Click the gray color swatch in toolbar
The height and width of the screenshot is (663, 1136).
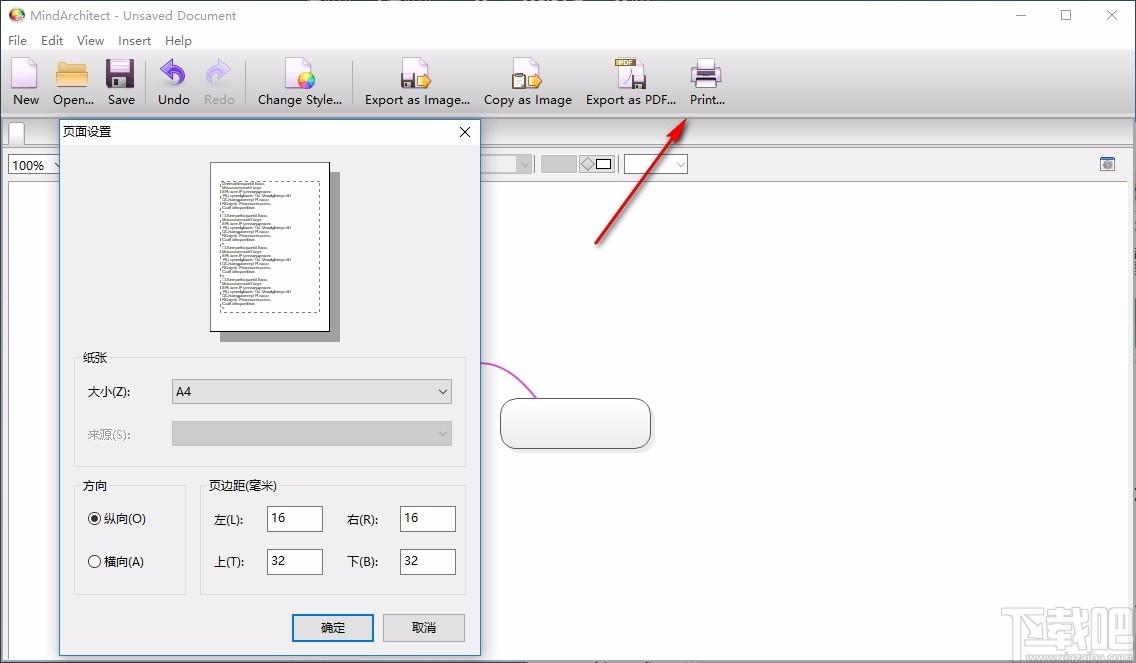[x=559, y=164]
